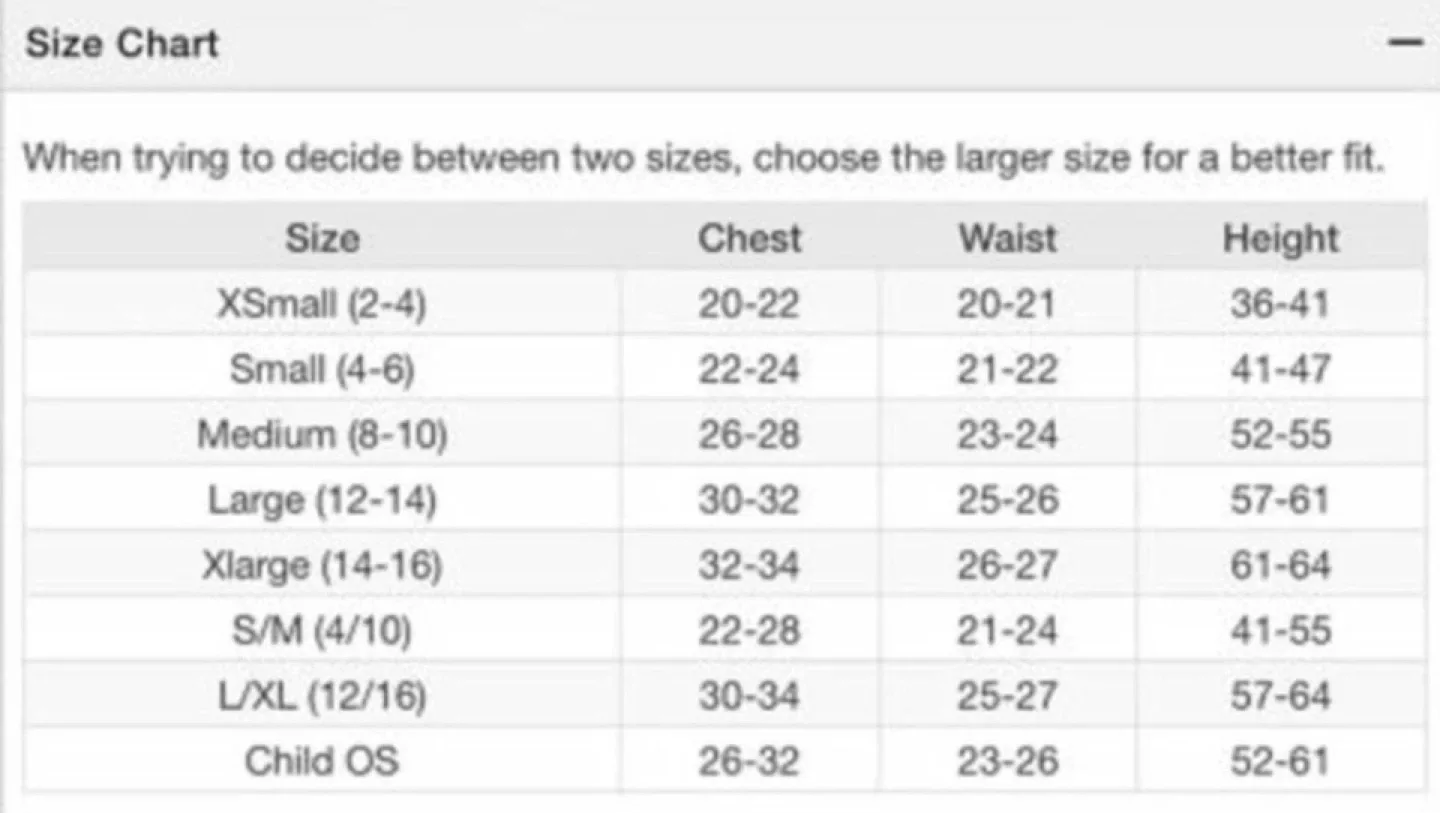This screenshot has height=813, width=1440.
Task: Click the Size column header
Action: (322, 239)
